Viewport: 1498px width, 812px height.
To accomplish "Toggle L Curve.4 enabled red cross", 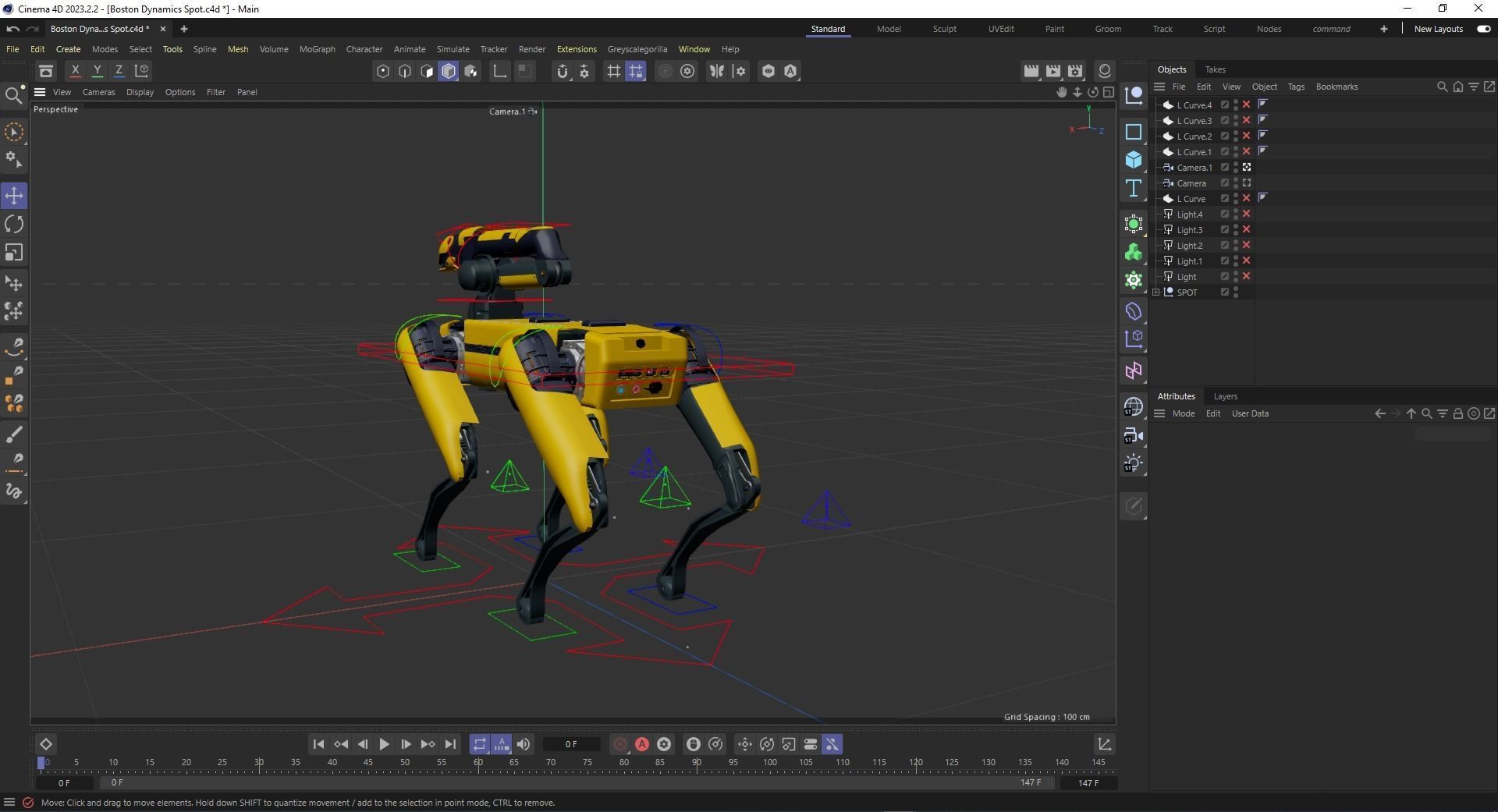I will coord(1247,105).
